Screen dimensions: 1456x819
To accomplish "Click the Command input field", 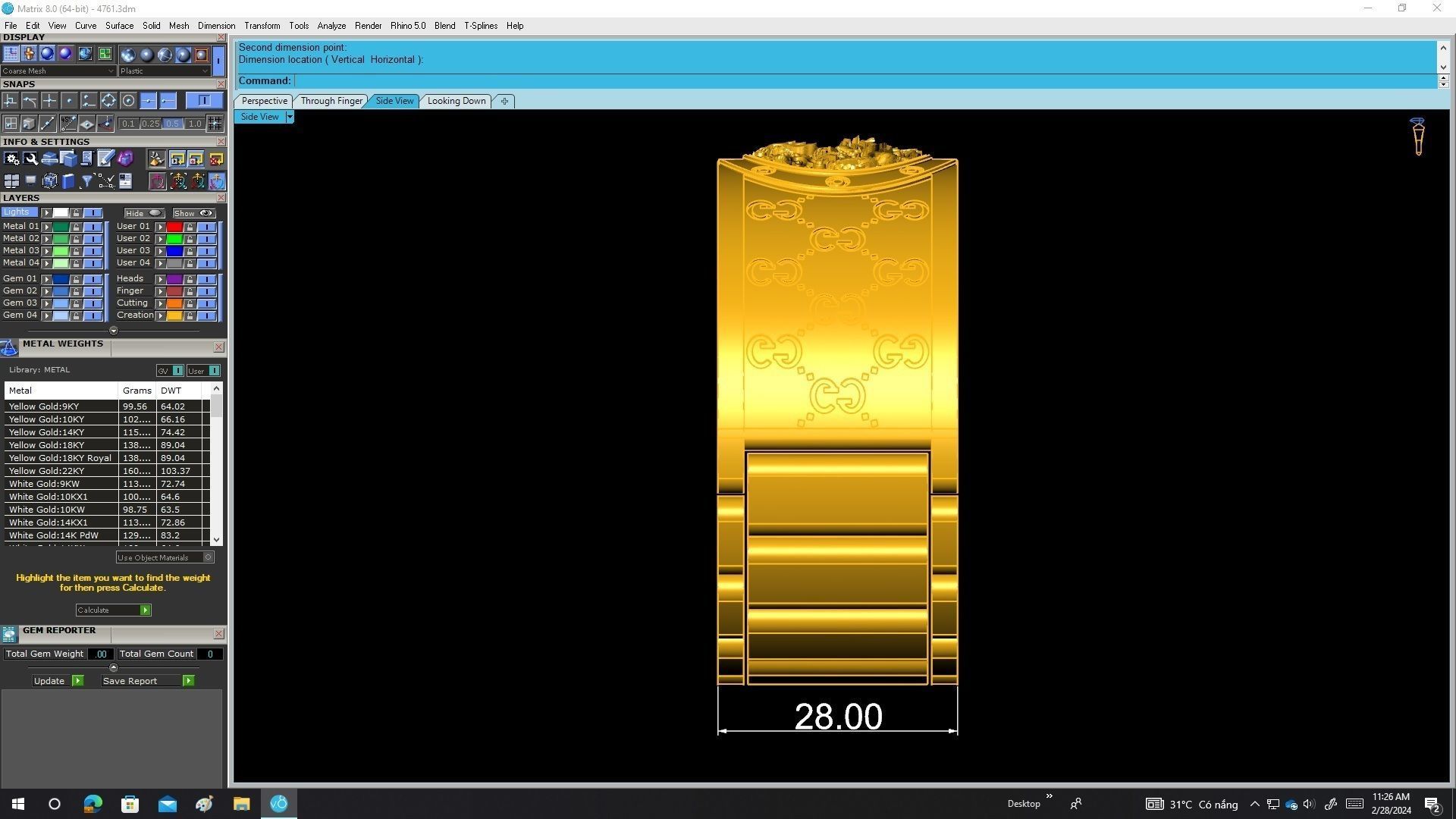I will [864, 81].
